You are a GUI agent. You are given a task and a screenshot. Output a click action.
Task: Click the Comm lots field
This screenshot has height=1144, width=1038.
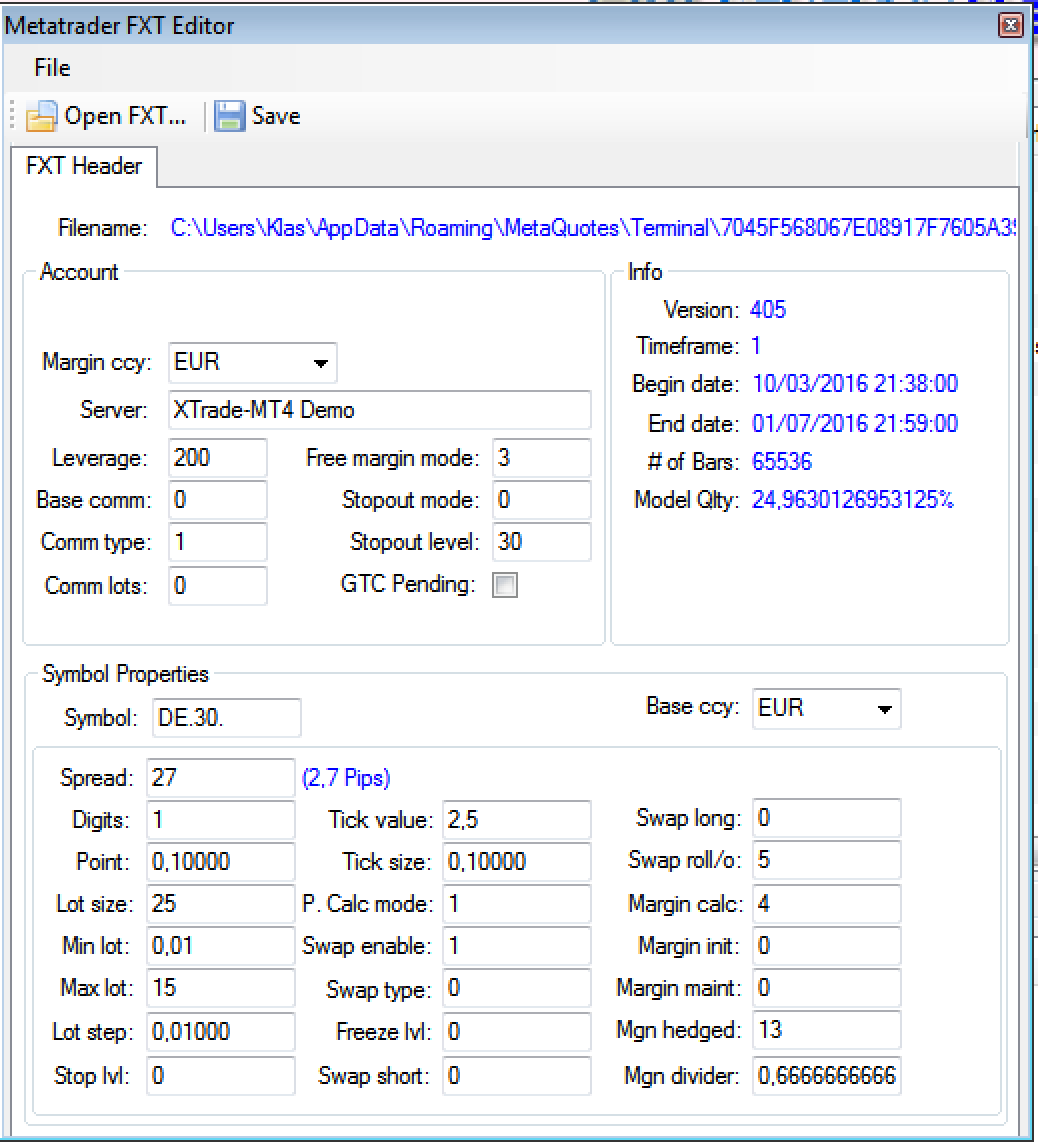217,586
